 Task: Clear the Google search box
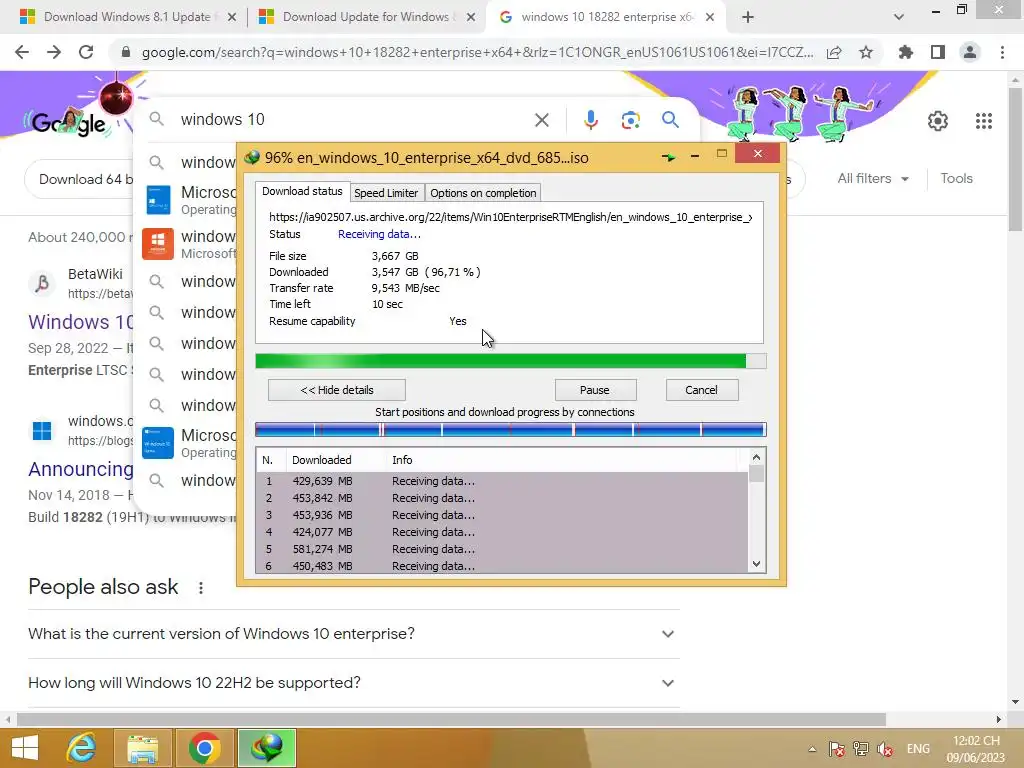tap(541, 120)
